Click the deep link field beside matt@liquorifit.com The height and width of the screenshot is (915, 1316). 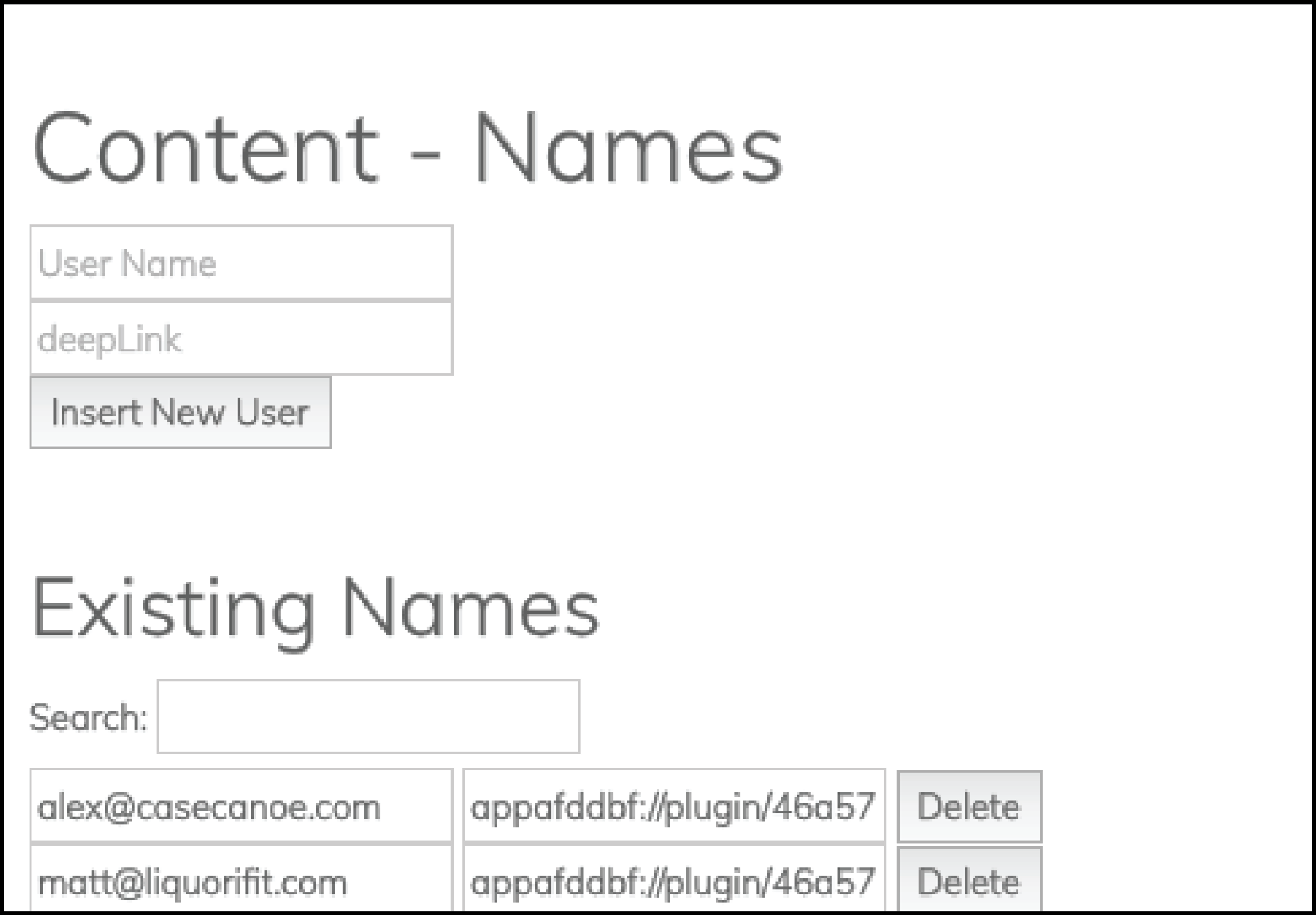pos(673,882)
